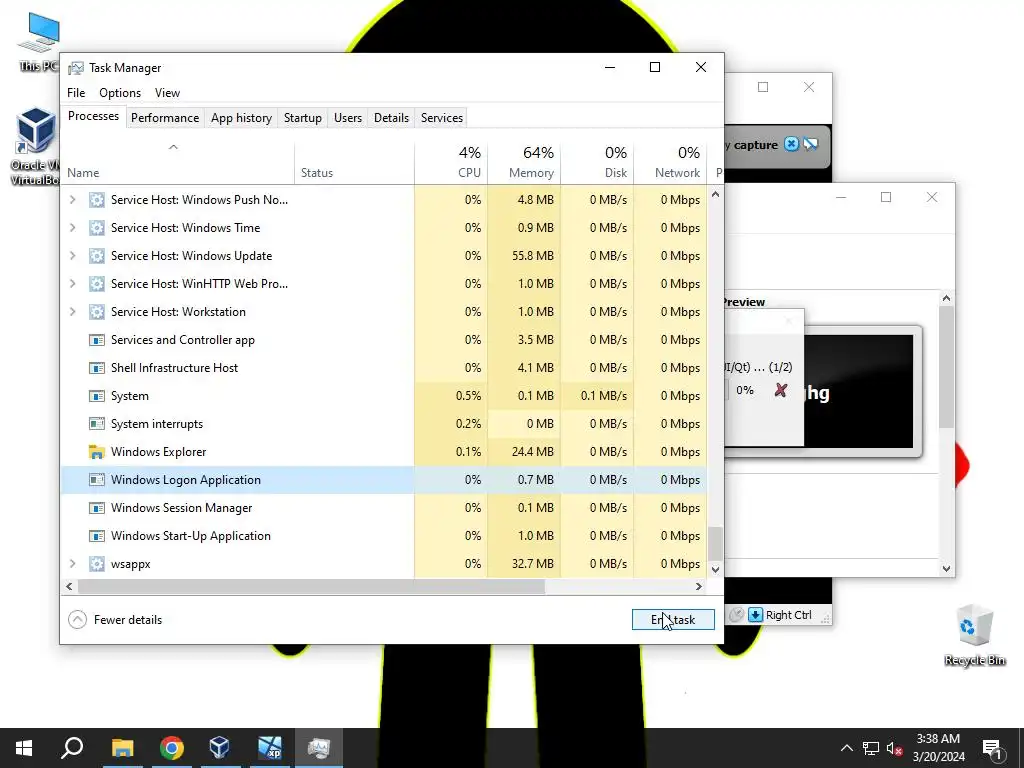This screenshot has height=768, width=1024.
Task: Switch to the App history tab
Action: (x=241, y=118)
